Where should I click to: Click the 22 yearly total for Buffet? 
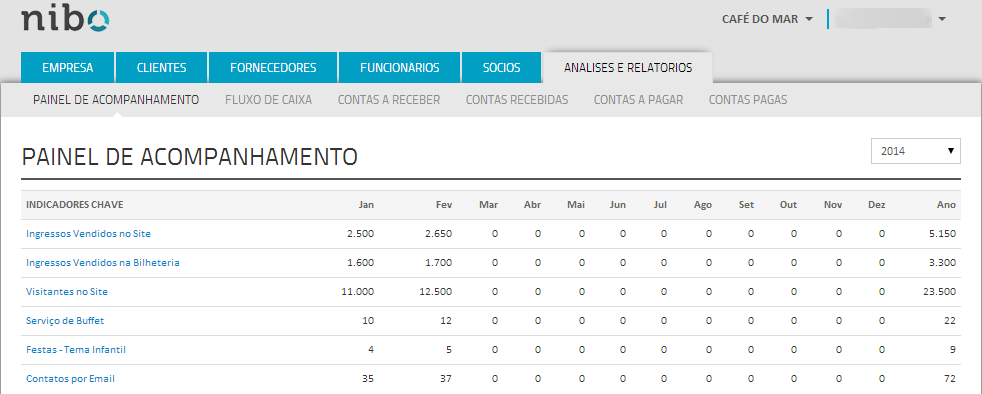point(950,320)
